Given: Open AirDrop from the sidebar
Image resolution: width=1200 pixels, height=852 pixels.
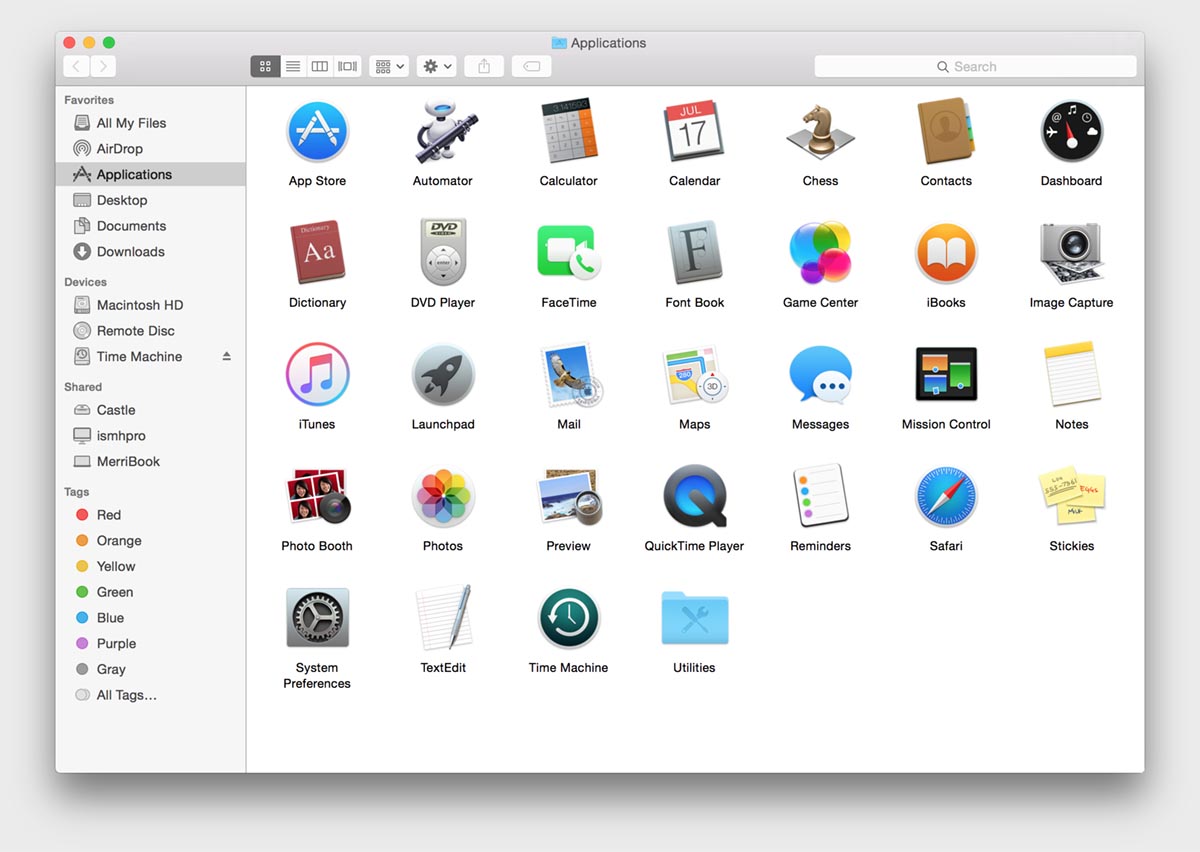Looking at the screenshot, I should click(x=150, y=149).
